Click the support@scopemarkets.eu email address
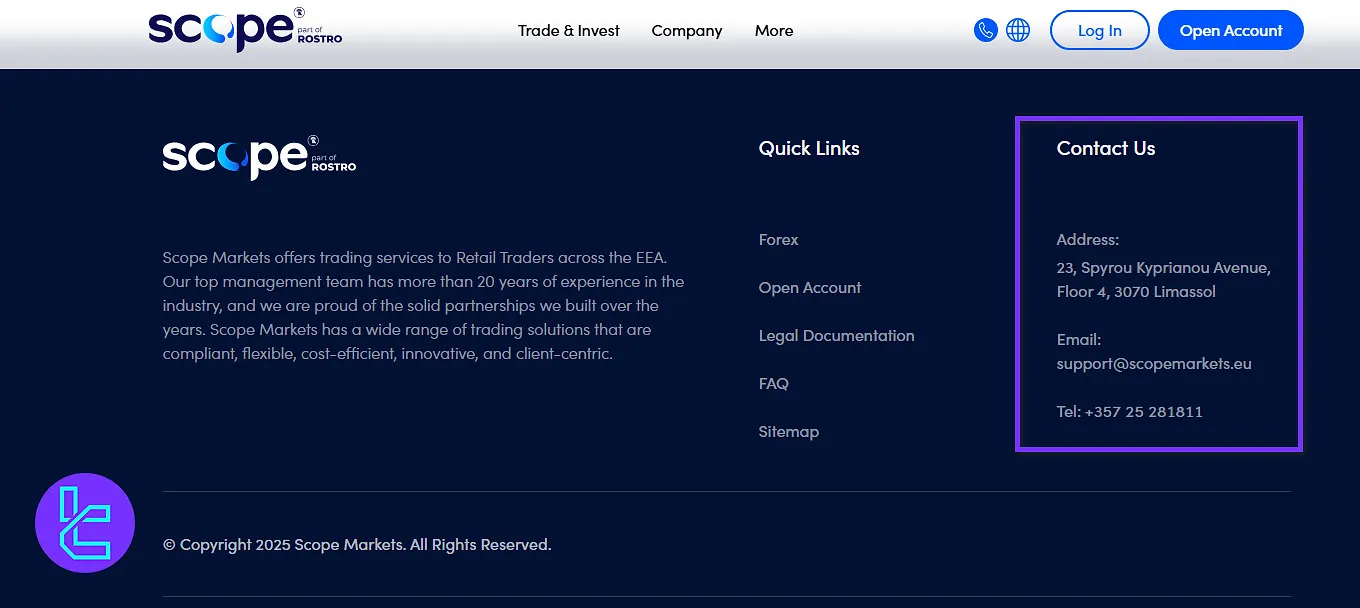 [1153, 364]
